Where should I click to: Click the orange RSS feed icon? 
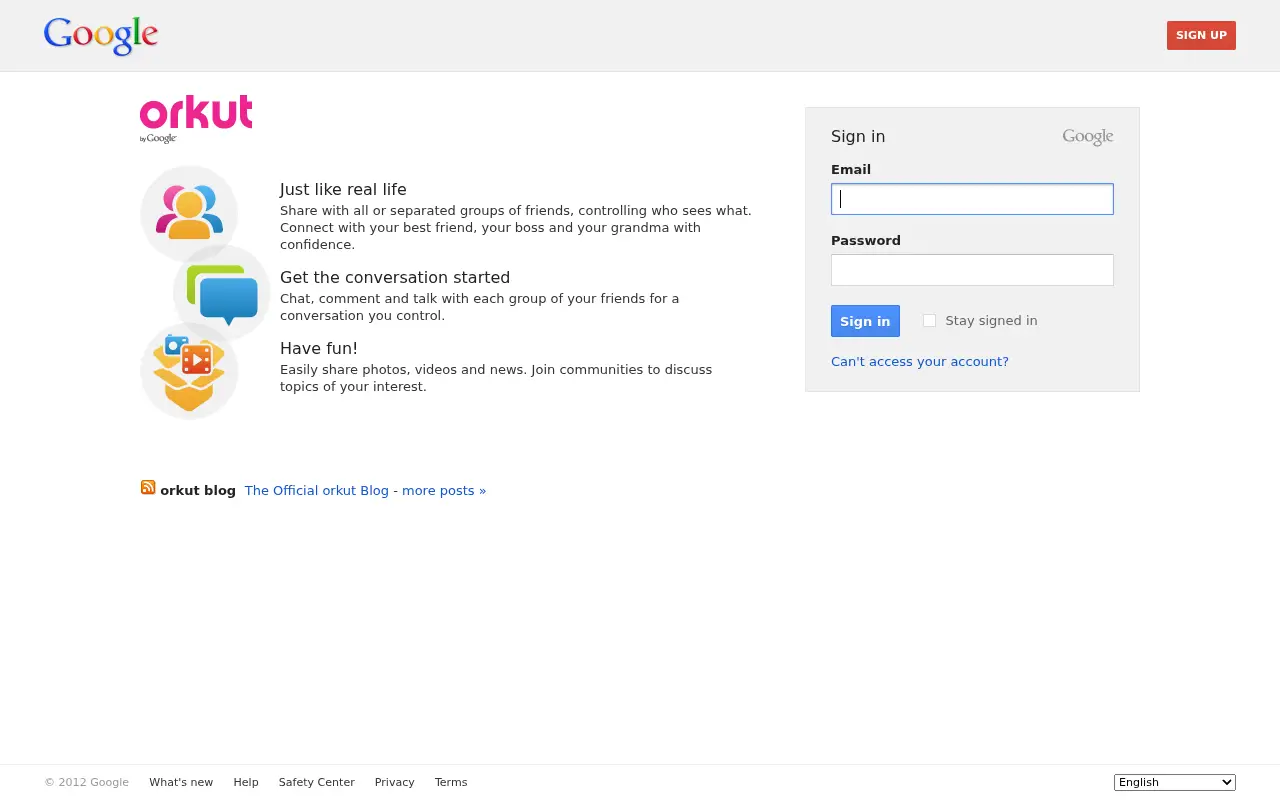coord(148,488)
